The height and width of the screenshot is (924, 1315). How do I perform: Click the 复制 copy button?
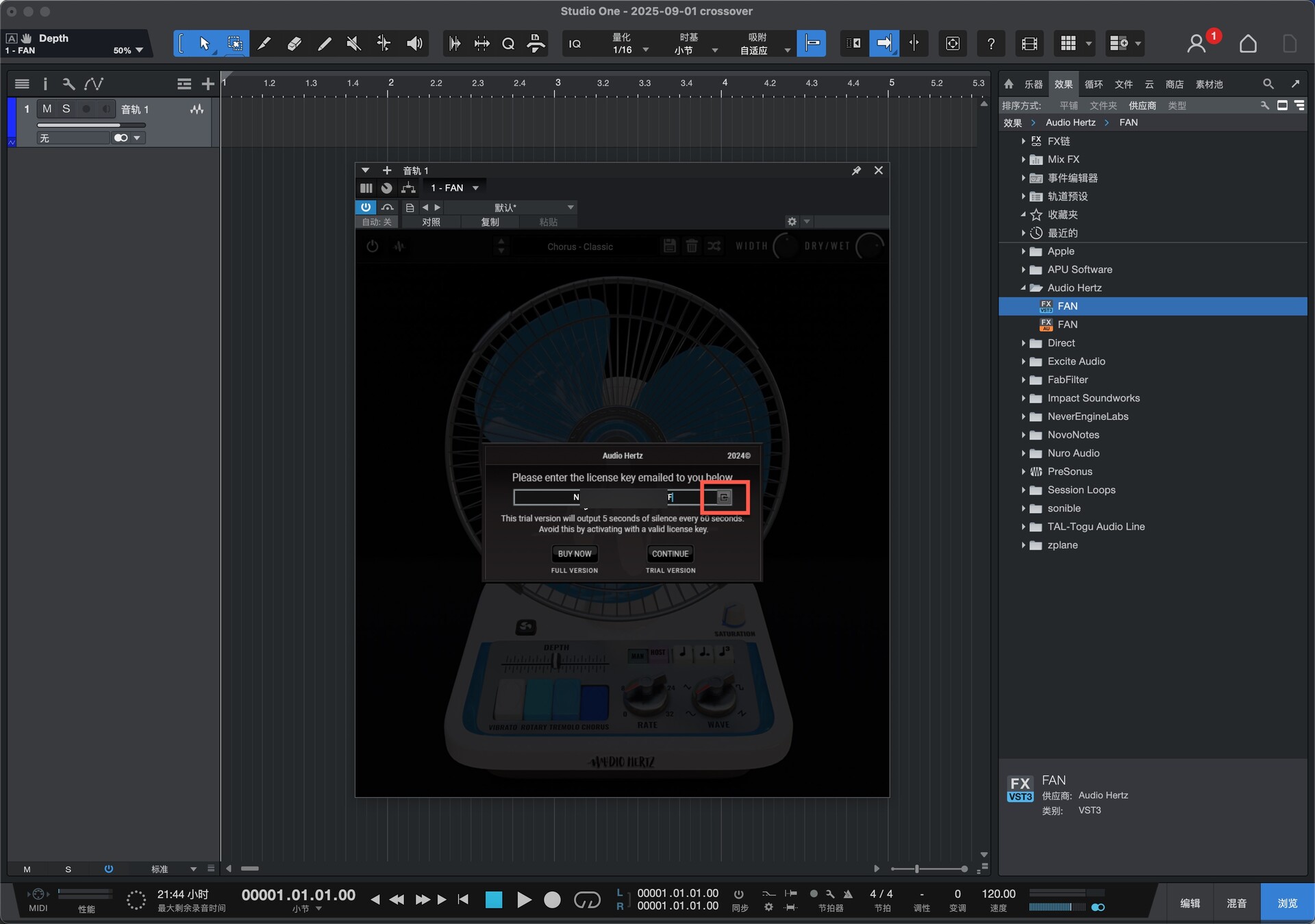[x=490, y=222]
